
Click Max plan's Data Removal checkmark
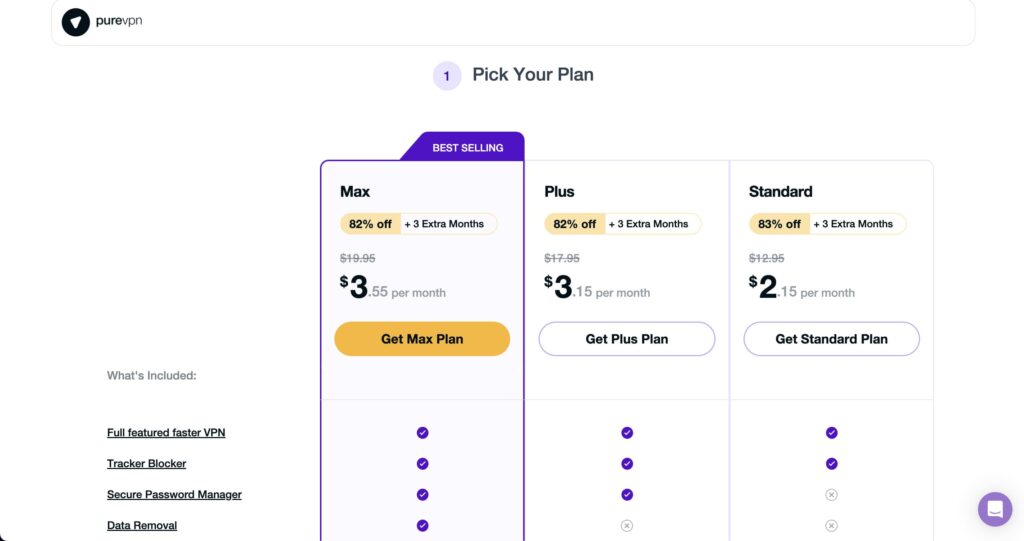423,525
